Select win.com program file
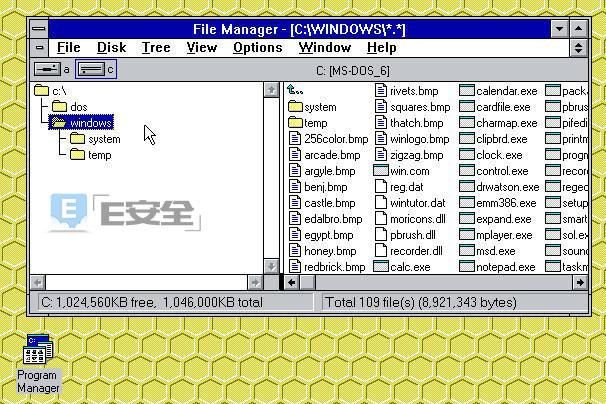This screenshot has width=606, height=404. tap(401, 171)
